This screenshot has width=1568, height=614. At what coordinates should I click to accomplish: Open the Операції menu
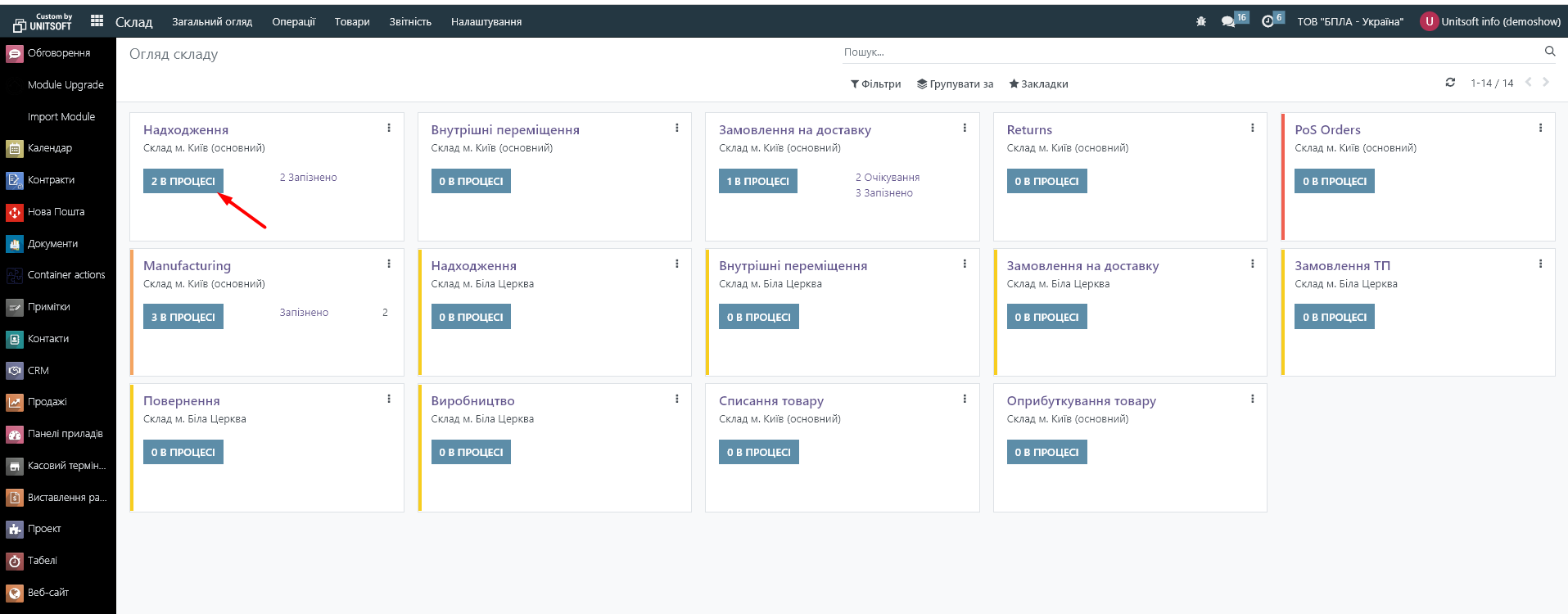click(x=293, y=22)
